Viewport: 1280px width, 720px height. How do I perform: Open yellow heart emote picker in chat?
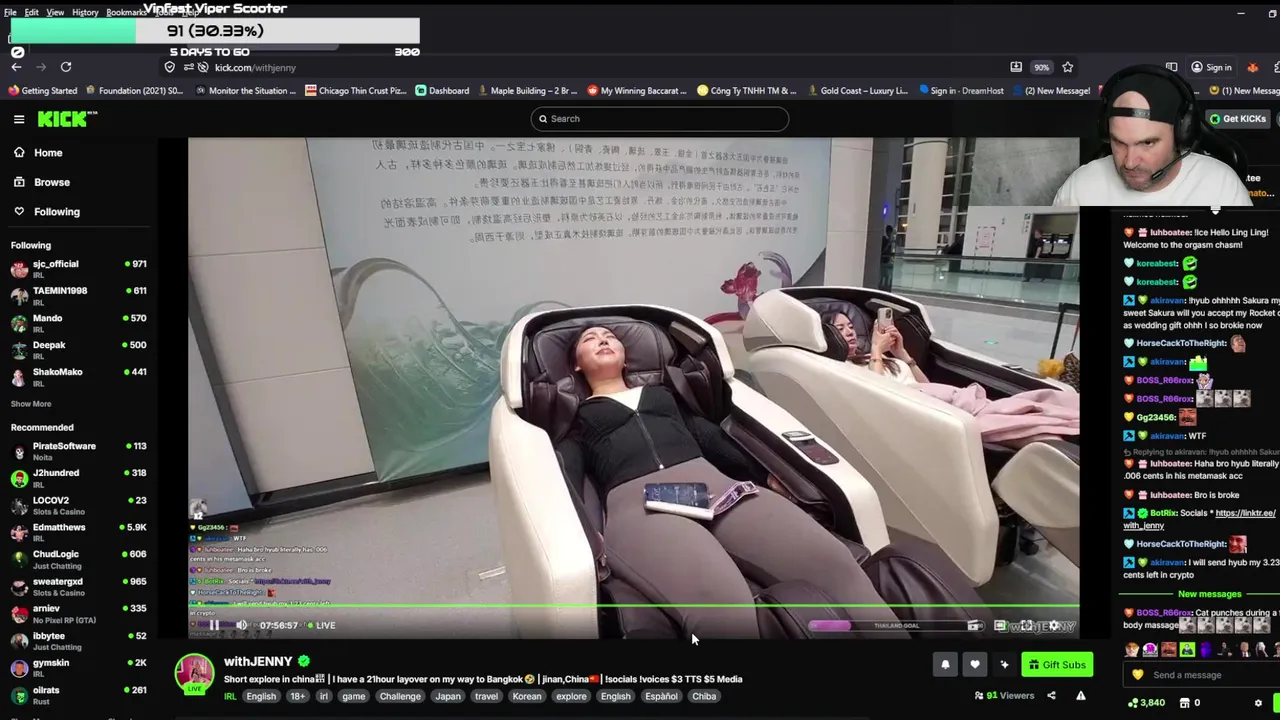[1137, 675]
